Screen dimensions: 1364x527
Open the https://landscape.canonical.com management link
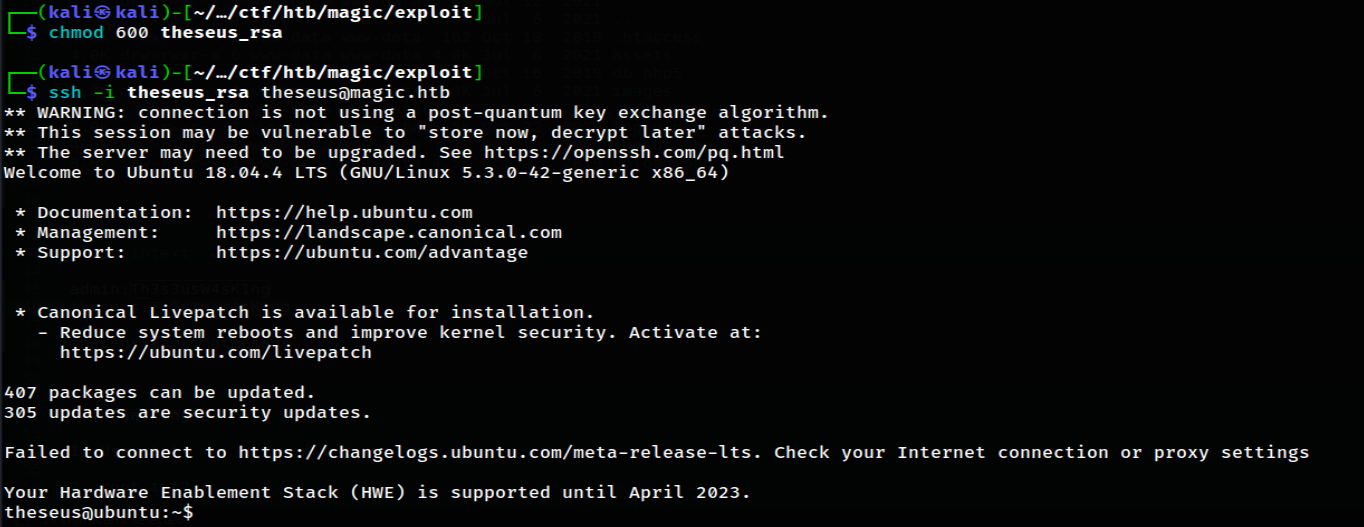click(389, 233)
